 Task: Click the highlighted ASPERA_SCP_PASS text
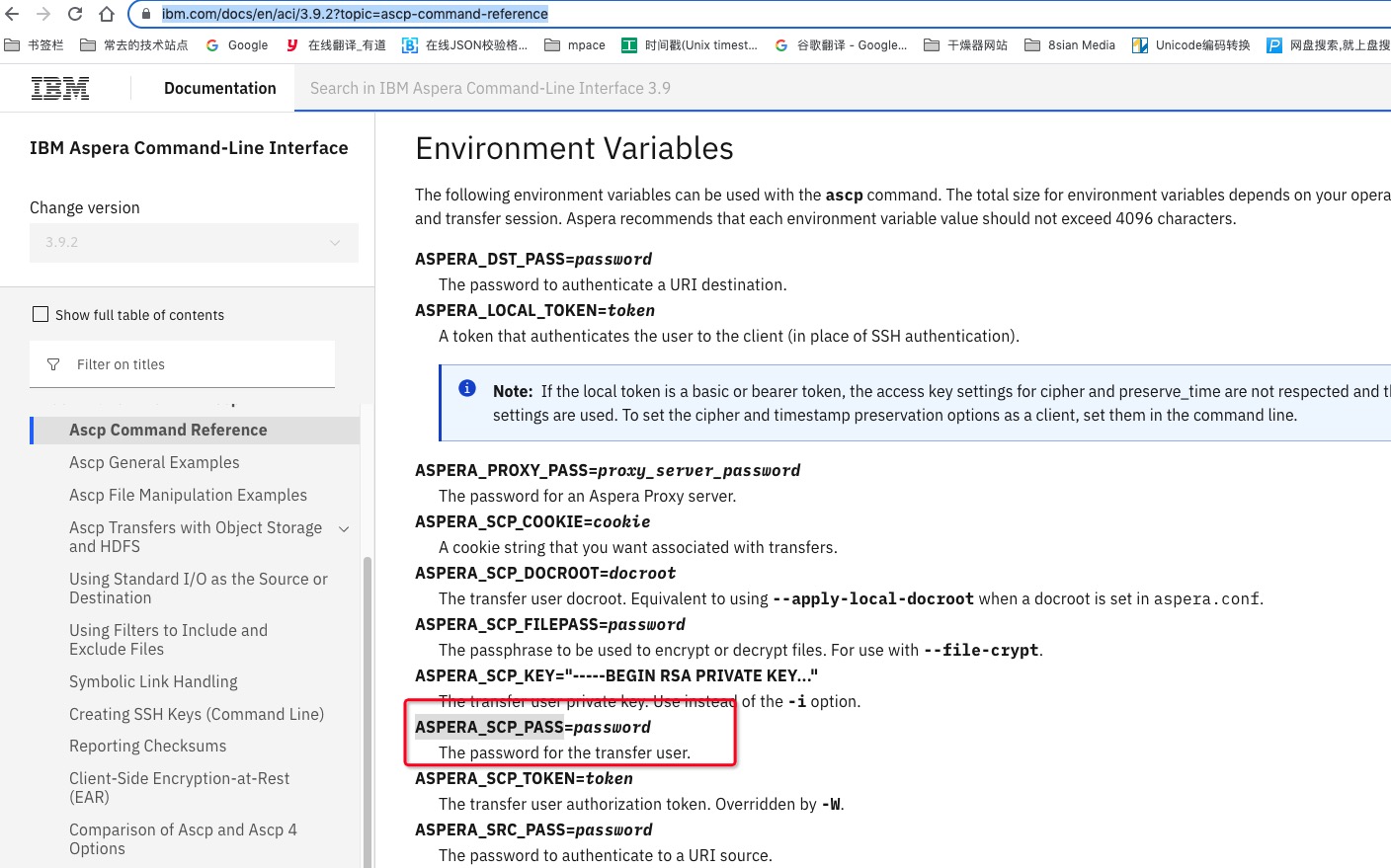pyautogui.click(x=489, y=727)
